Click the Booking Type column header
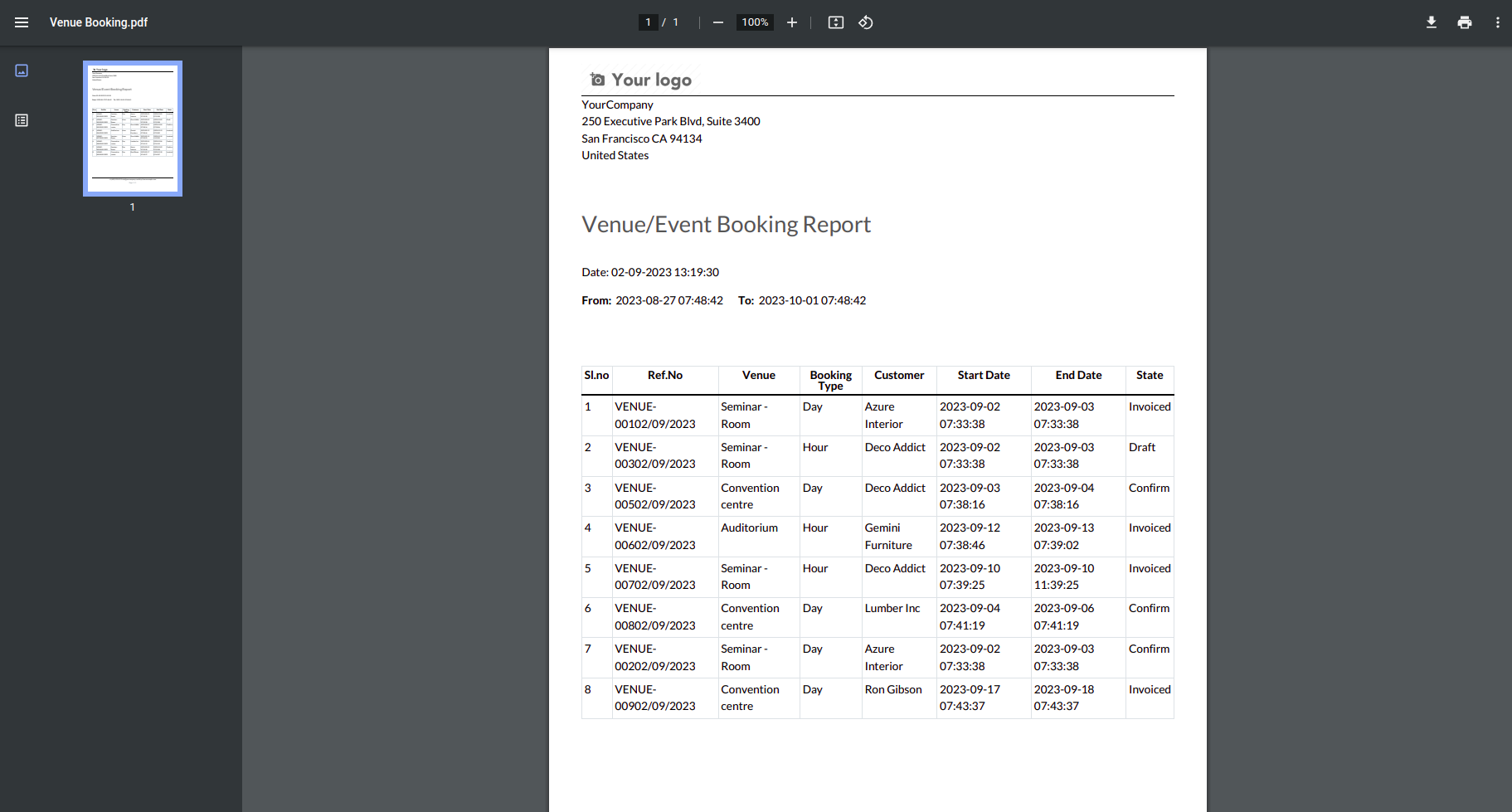The height and width of the screenshot is (812, 1512). point(831,381)
